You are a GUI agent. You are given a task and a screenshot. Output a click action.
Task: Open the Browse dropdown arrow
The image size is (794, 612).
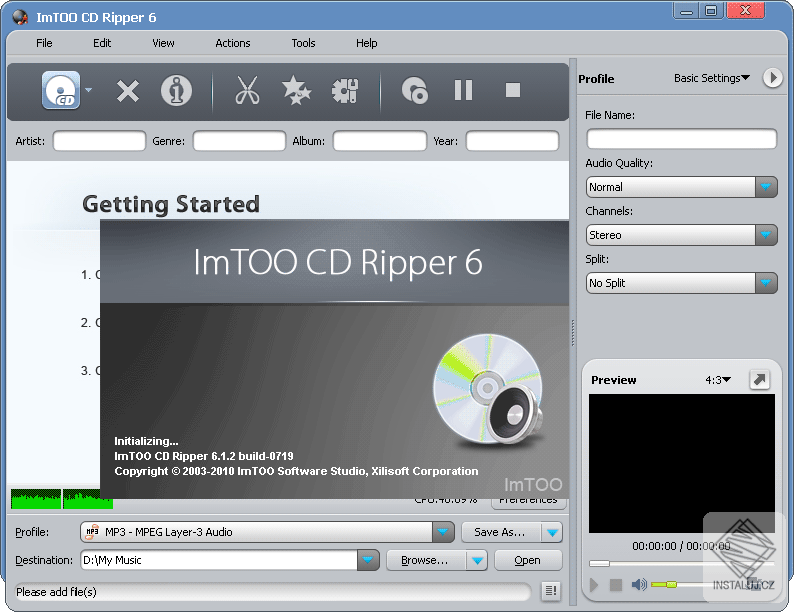pyautogui.click(x=477, y=560)
